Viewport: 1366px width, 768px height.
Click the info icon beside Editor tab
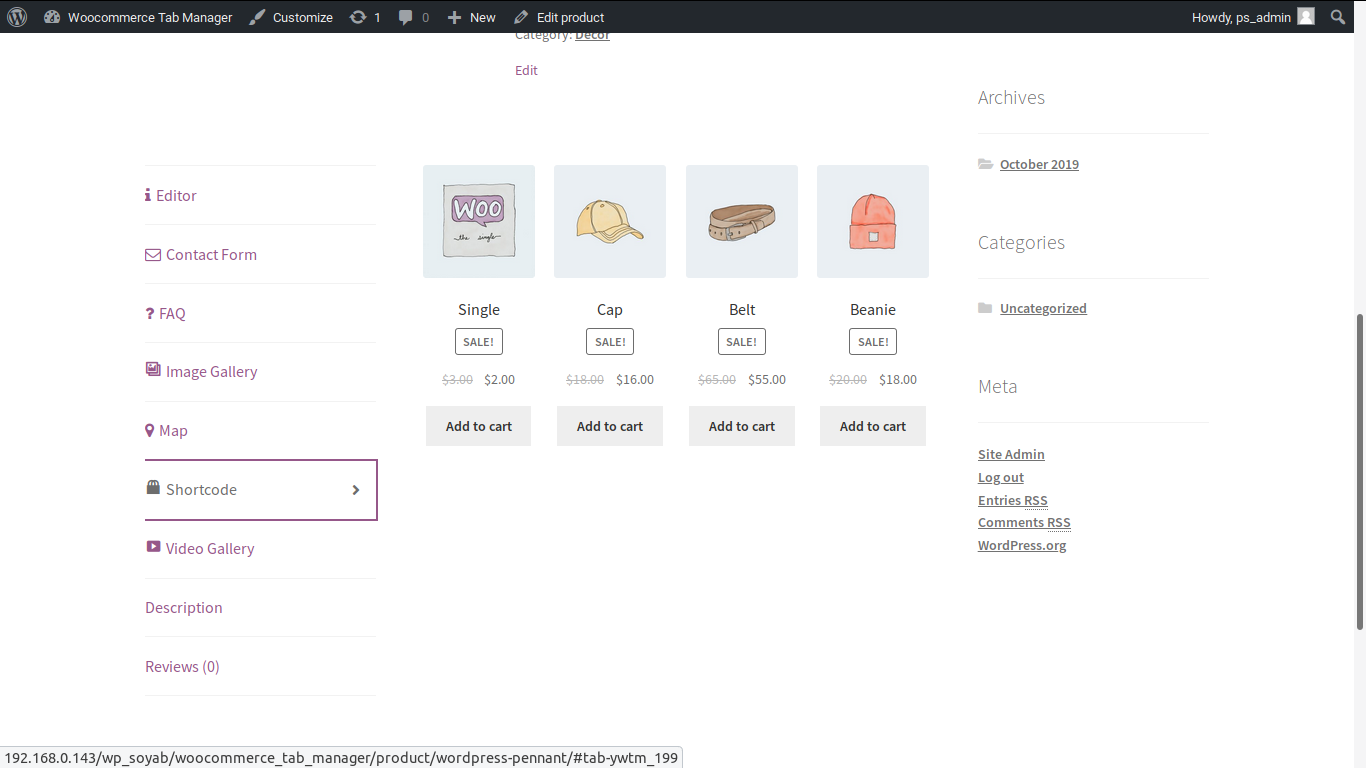coord(148,195)
